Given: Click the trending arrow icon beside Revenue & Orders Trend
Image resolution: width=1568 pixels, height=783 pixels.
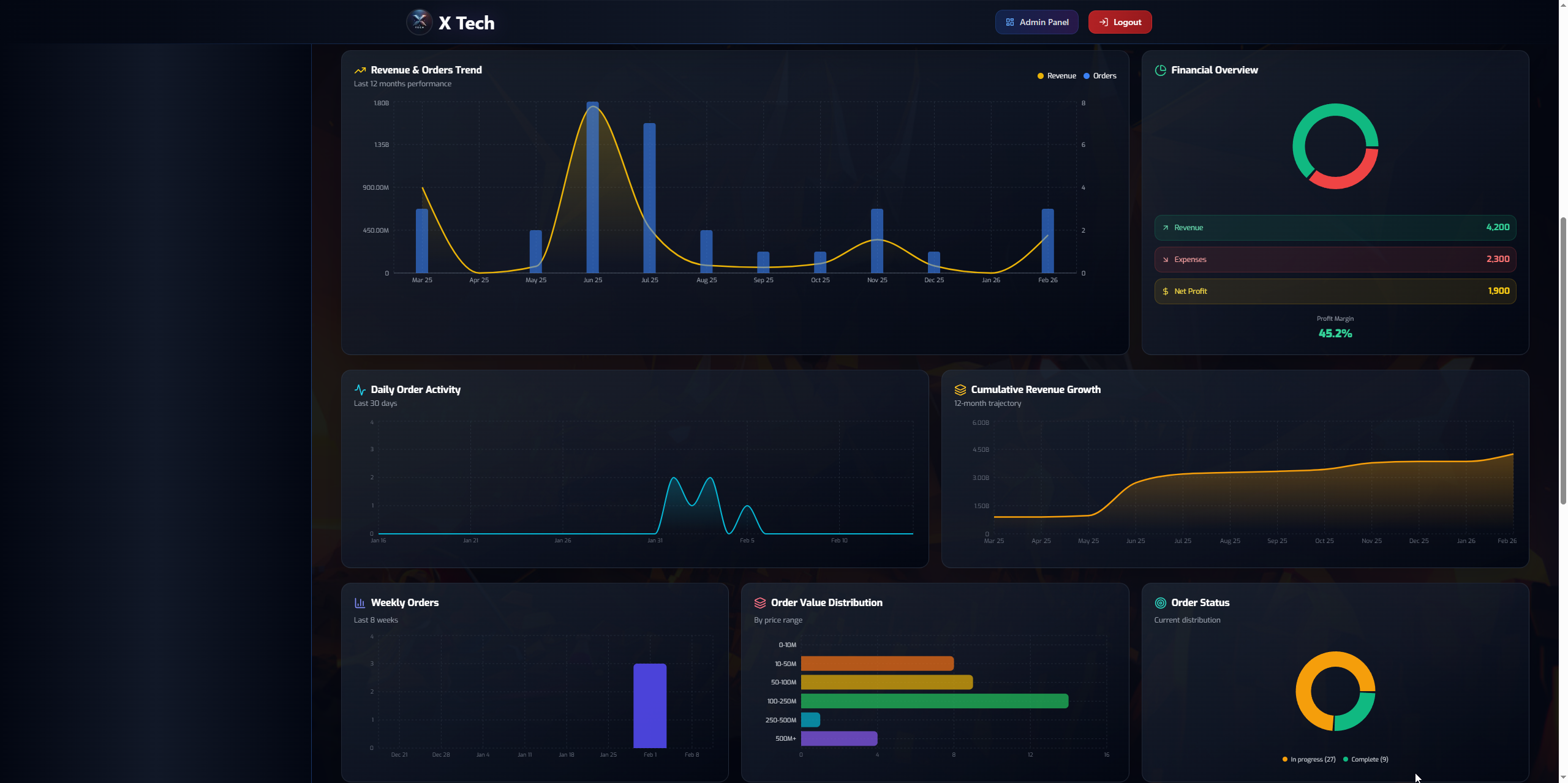Looking at the screenshot, I should click(x=360, y=70).
